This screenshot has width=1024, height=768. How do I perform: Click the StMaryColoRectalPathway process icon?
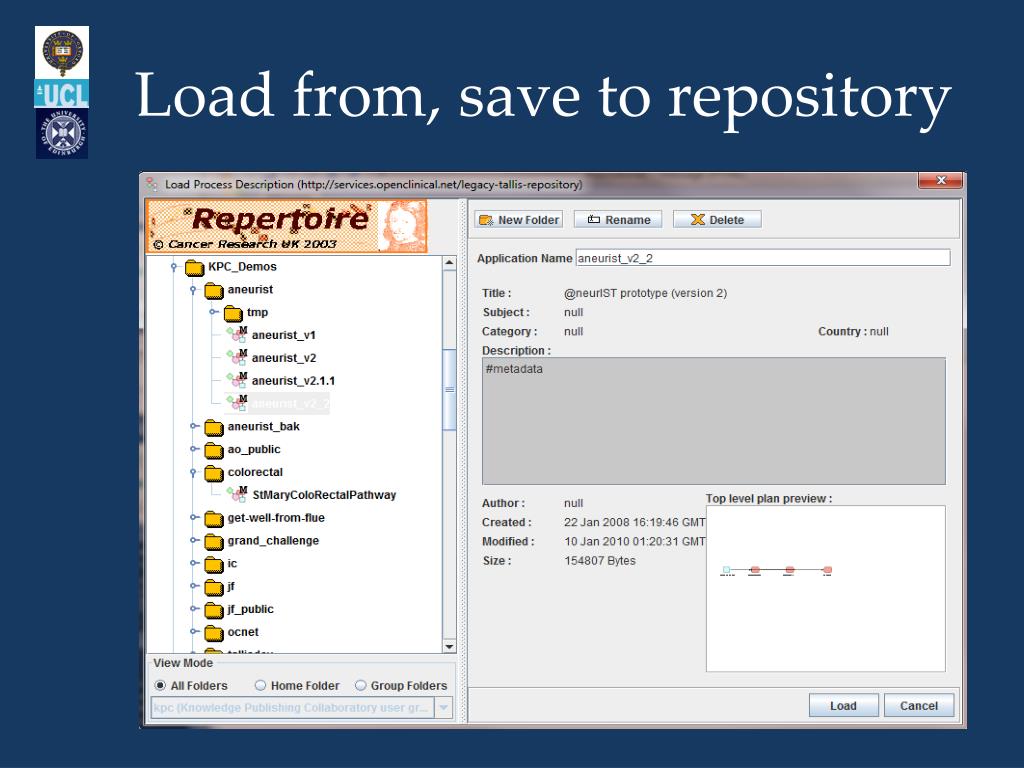[237, 494]
